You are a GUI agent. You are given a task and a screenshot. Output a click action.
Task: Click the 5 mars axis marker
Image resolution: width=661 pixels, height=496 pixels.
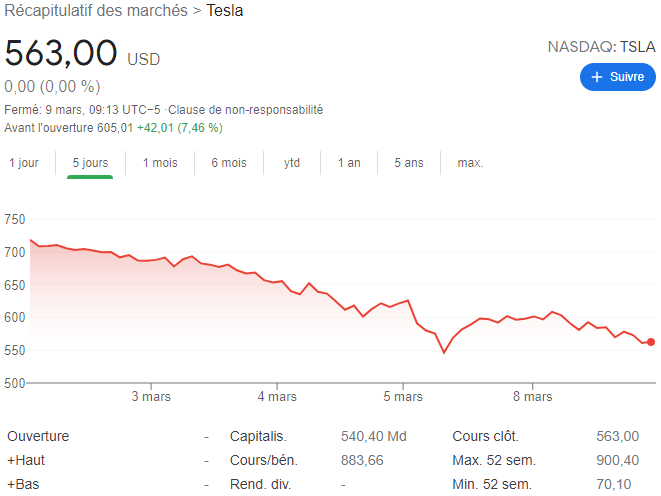tap(403, 397)
